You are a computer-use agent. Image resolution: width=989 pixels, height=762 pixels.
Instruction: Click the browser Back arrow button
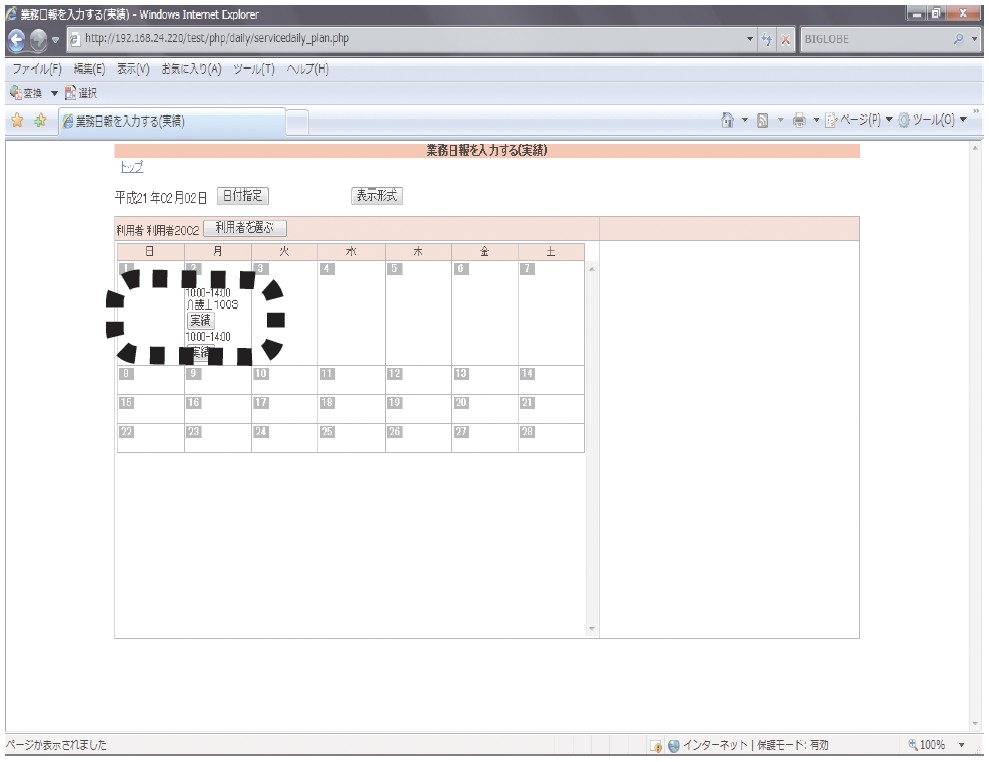point(14,38)
